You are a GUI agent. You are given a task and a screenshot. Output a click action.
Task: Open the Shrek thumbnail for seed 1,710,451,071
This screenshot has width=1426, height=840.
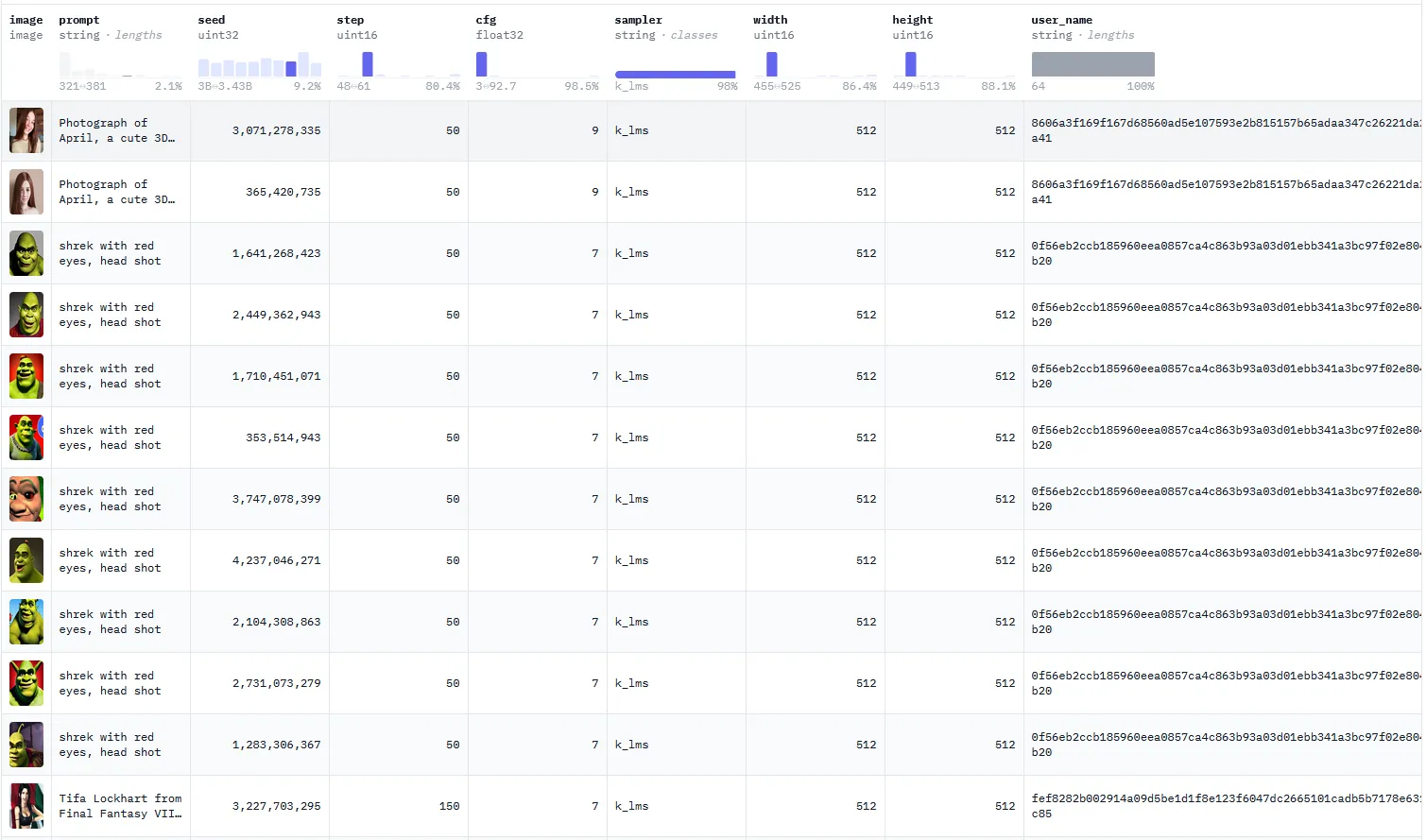pos(26,376)
